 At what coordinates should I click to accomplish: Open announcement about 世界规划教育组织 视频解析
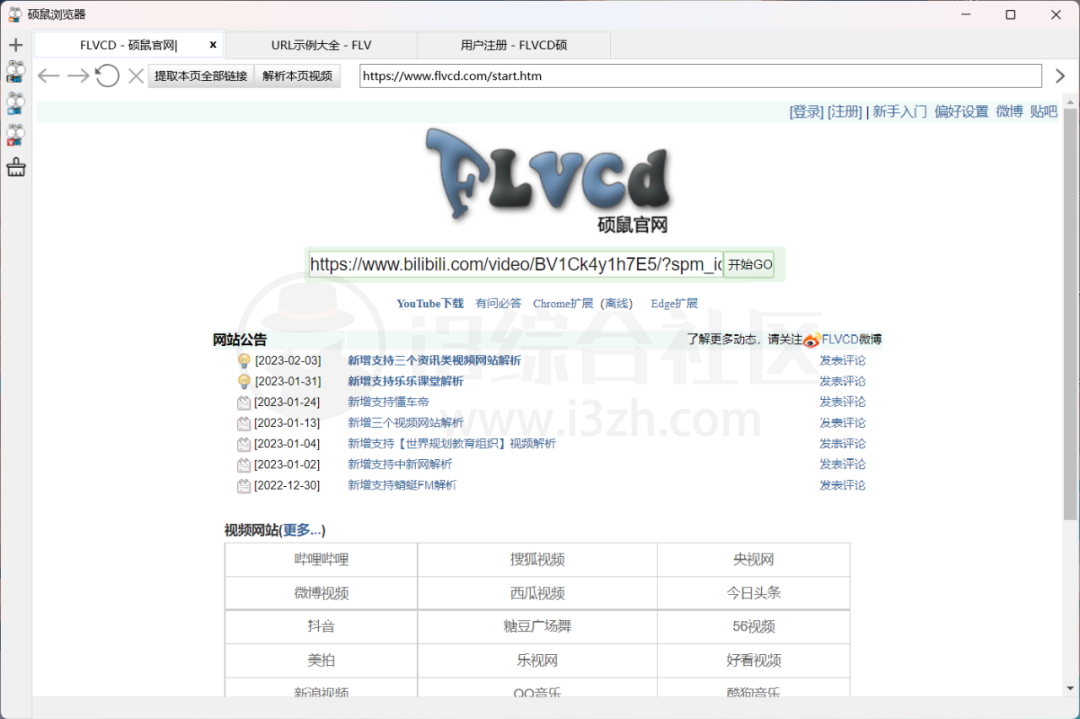click(451, 444)
